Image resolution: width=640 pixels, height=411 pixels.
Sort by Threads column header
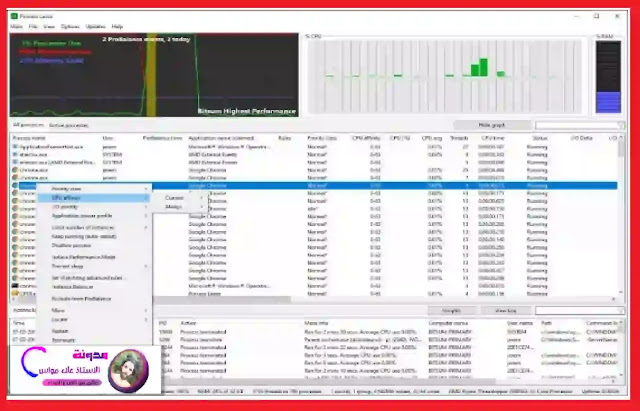tap(459, 138)
